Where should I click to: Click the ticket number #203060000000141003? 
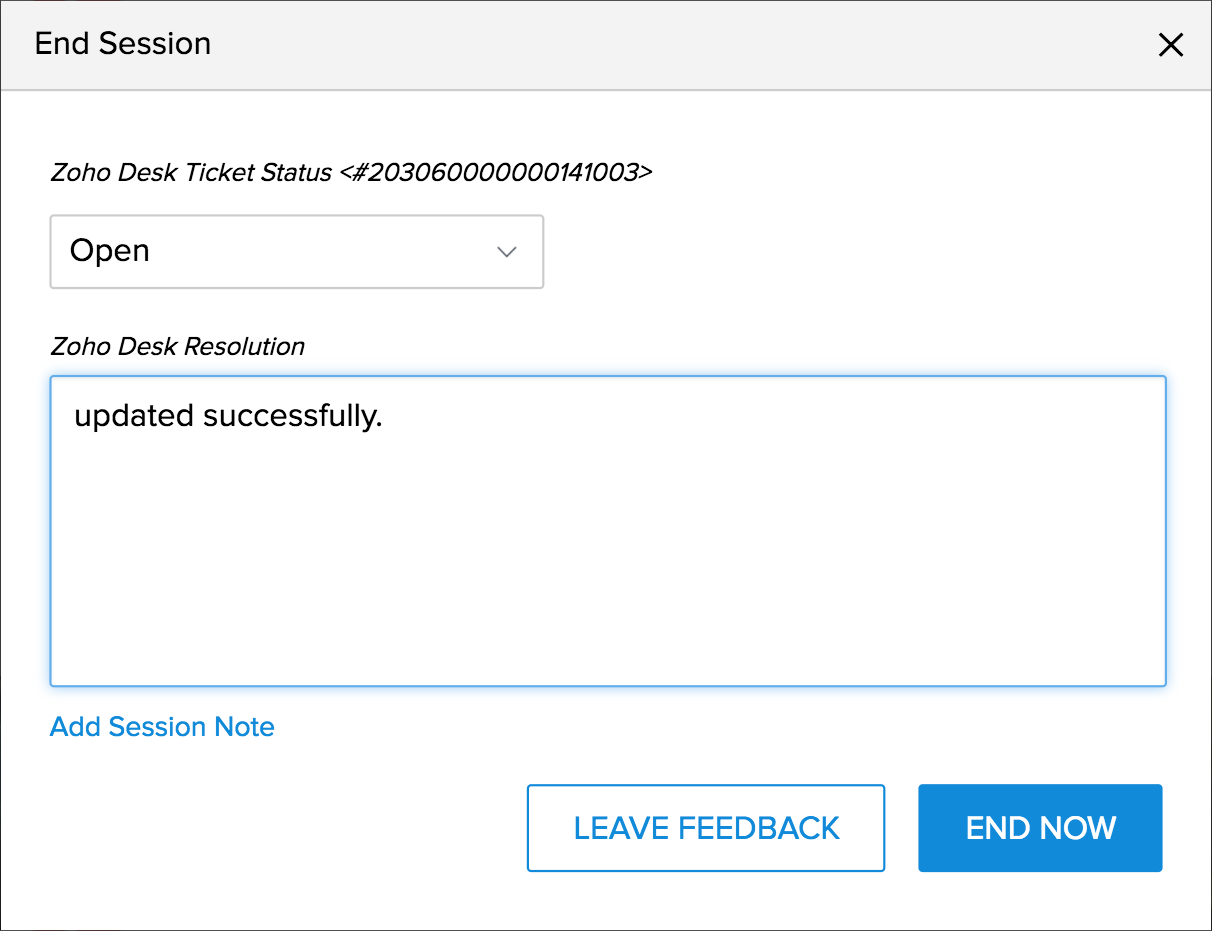tap(496, 173)
